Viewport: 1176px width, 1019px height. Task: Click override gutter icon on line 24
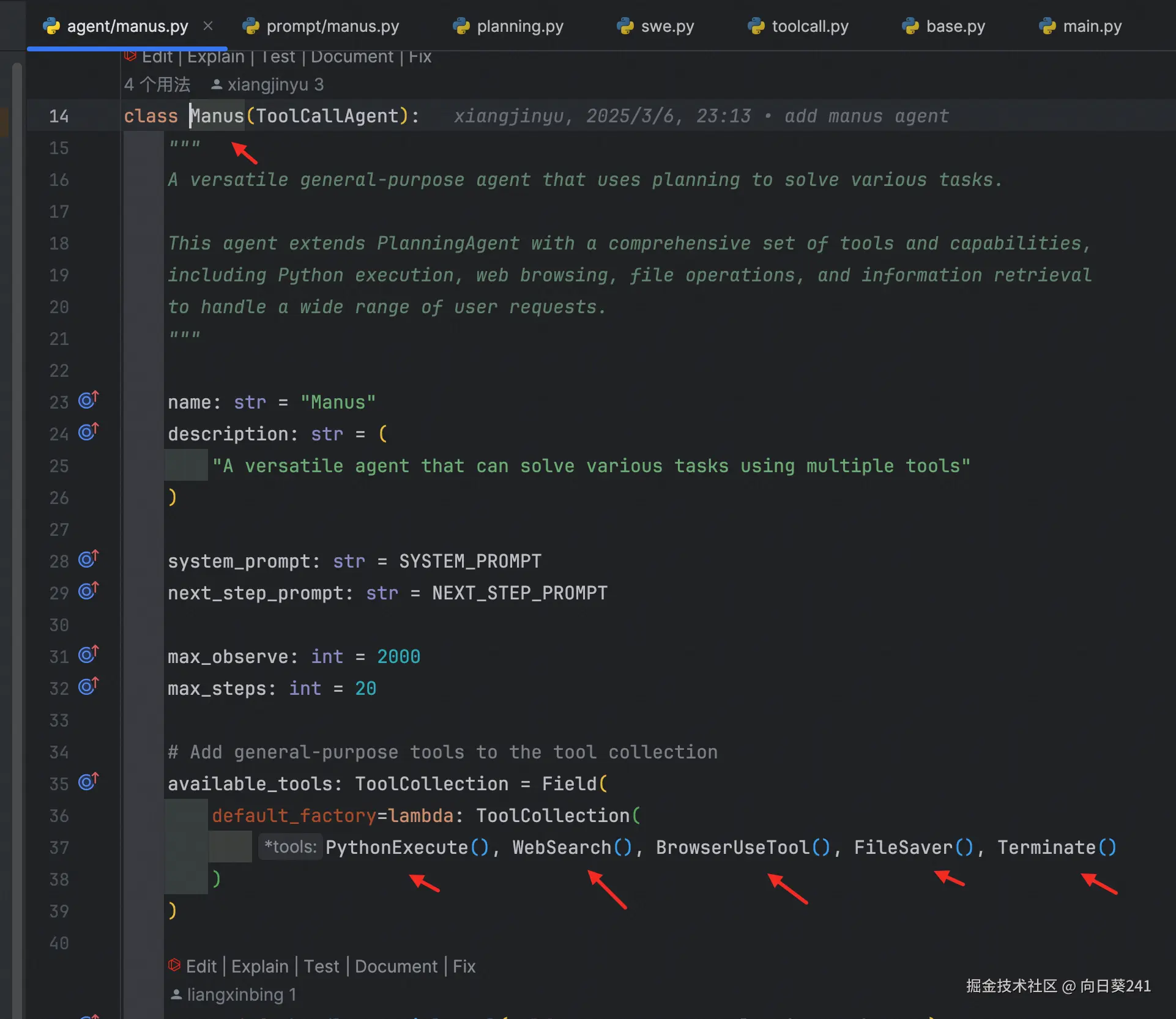pyautogui.click(x=88, y=432)
